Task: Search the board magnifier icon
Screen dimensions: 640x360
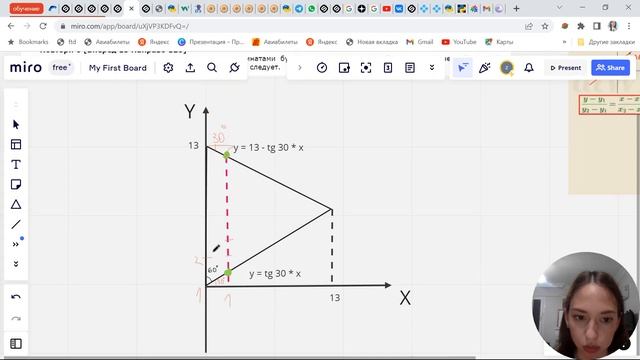Action: click(212, 68)
